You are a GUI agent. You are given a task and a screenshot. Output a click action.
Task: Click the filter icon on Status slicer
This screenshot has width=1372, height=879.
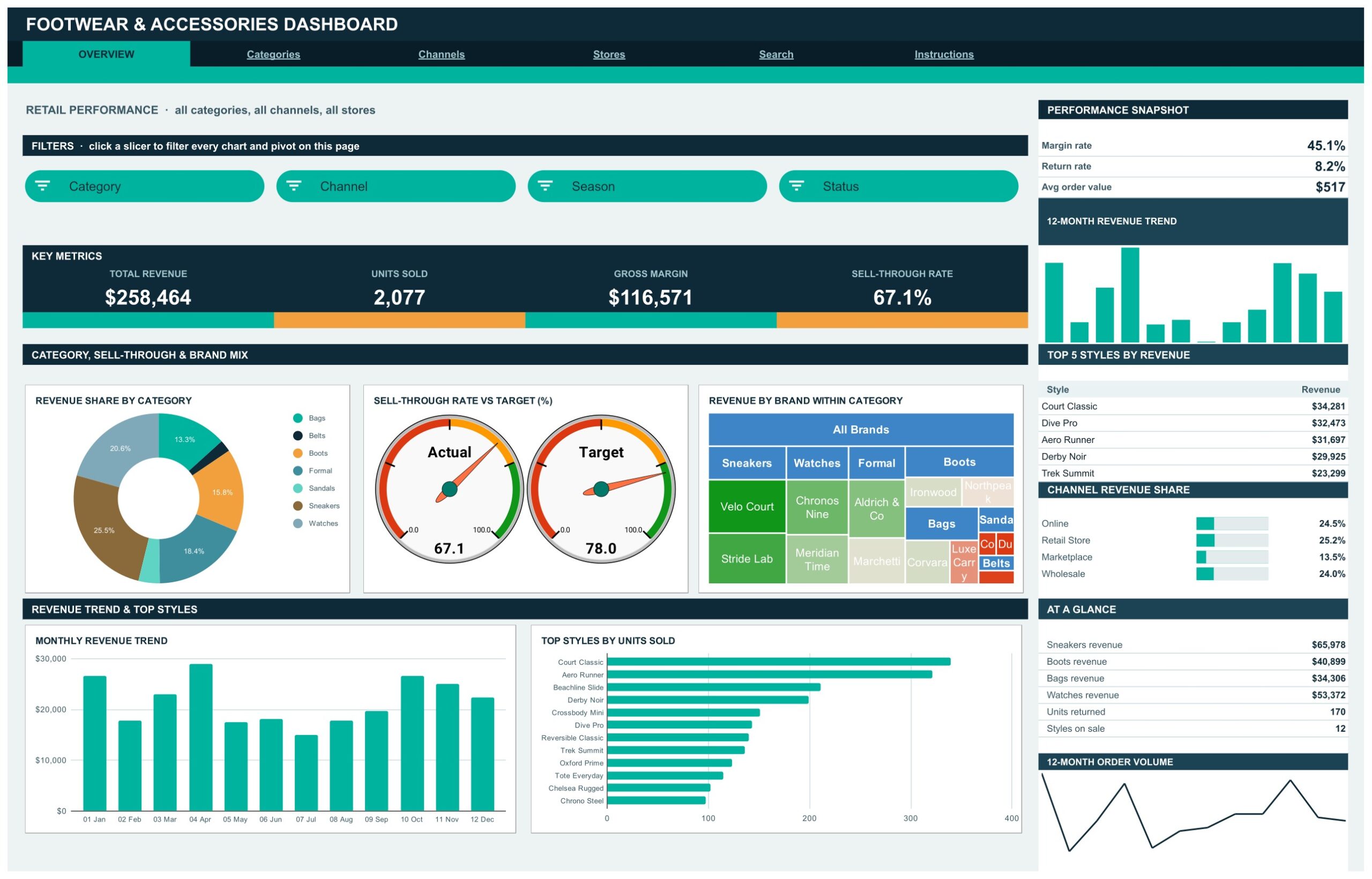[x=796, y=186]
